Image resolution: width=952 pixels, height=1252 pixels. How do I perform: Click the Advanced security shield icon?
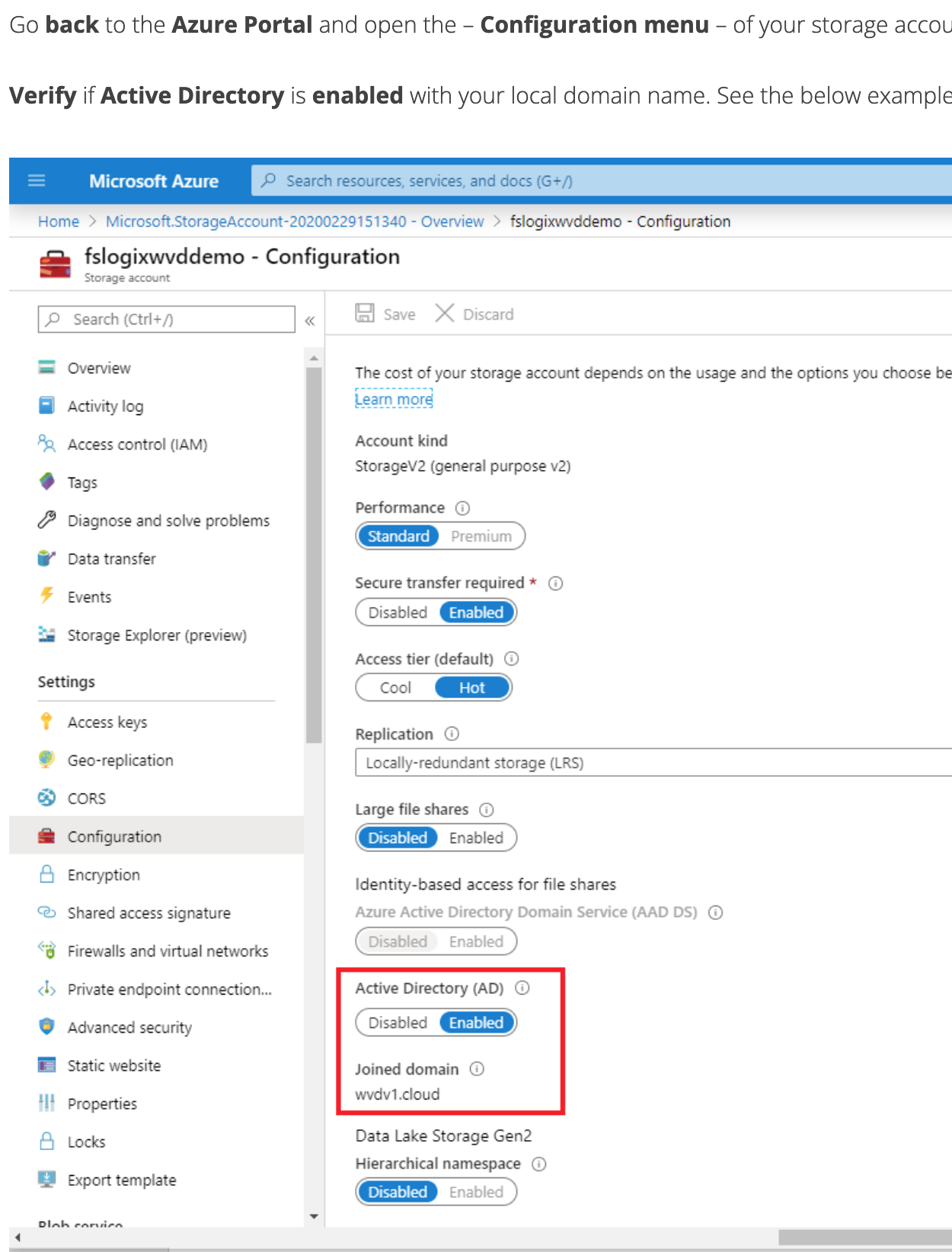(x=46, y=1027)
